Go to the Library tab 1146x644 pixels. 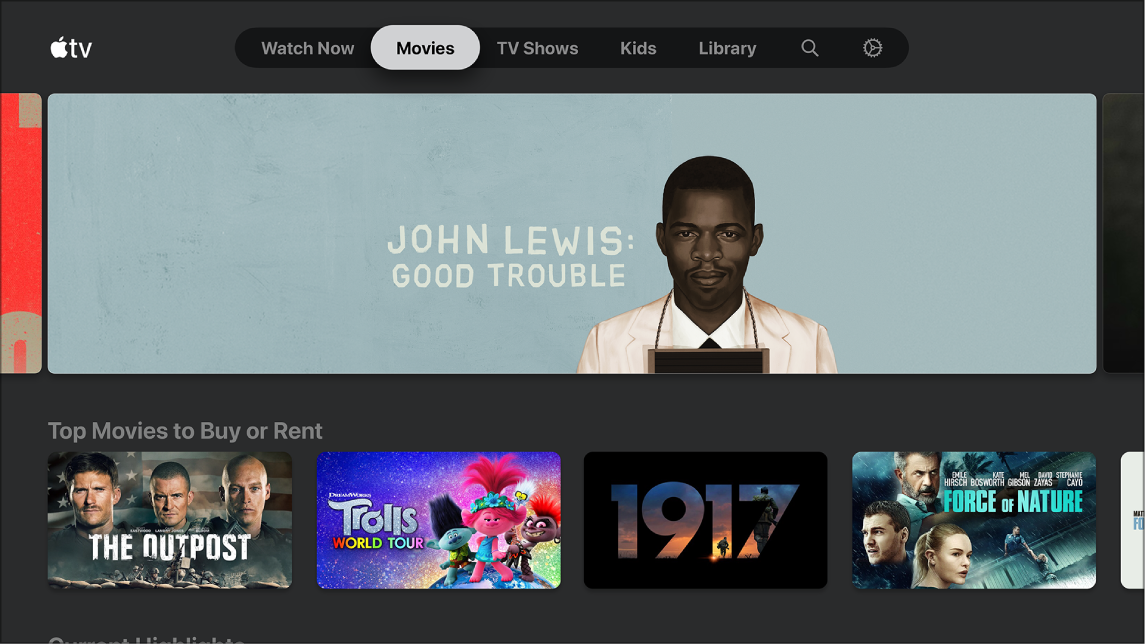coord(727,47)
